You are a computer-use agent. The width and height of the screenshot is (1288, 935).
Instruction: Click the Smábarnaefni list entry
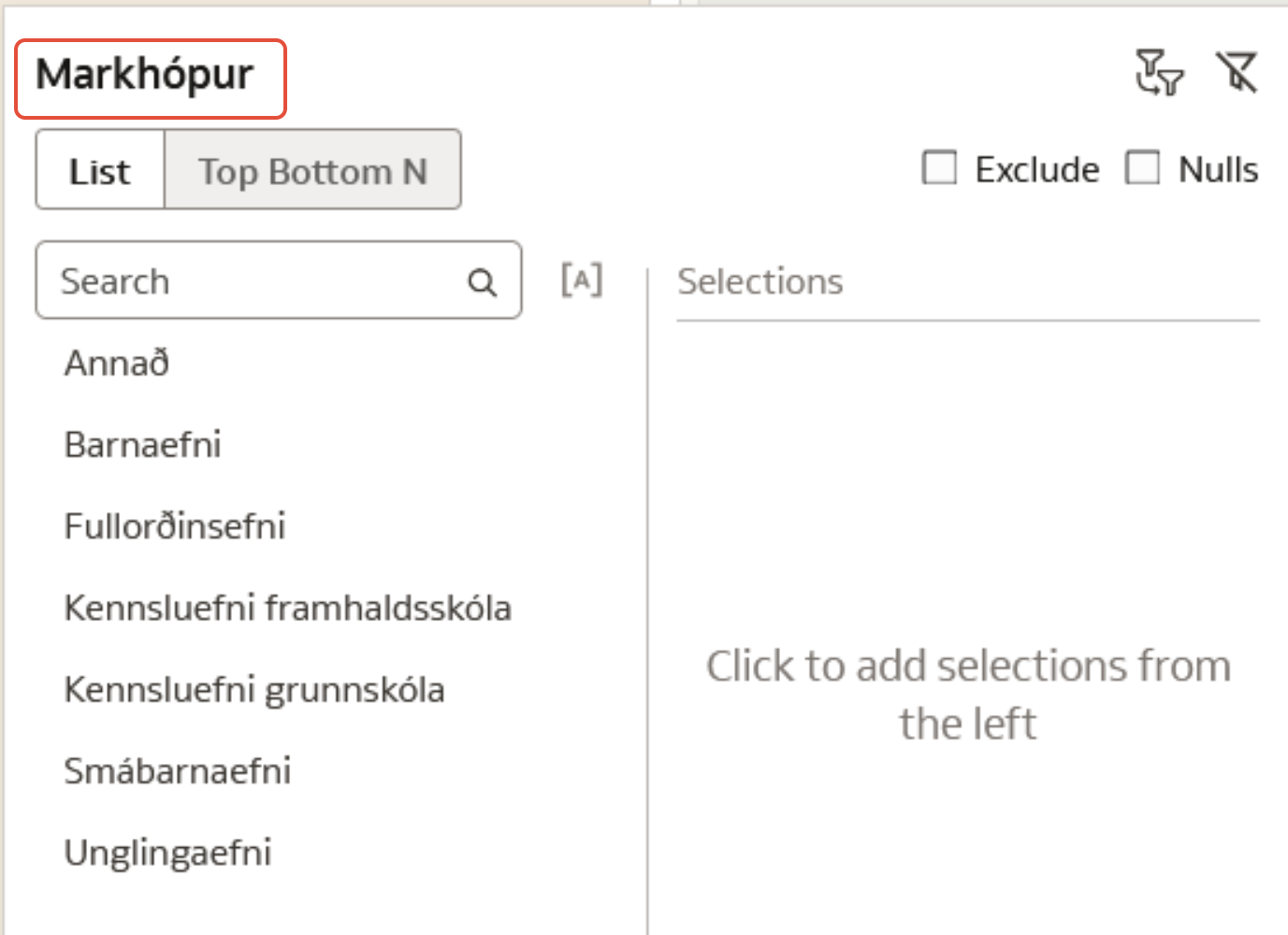(178, 770)
